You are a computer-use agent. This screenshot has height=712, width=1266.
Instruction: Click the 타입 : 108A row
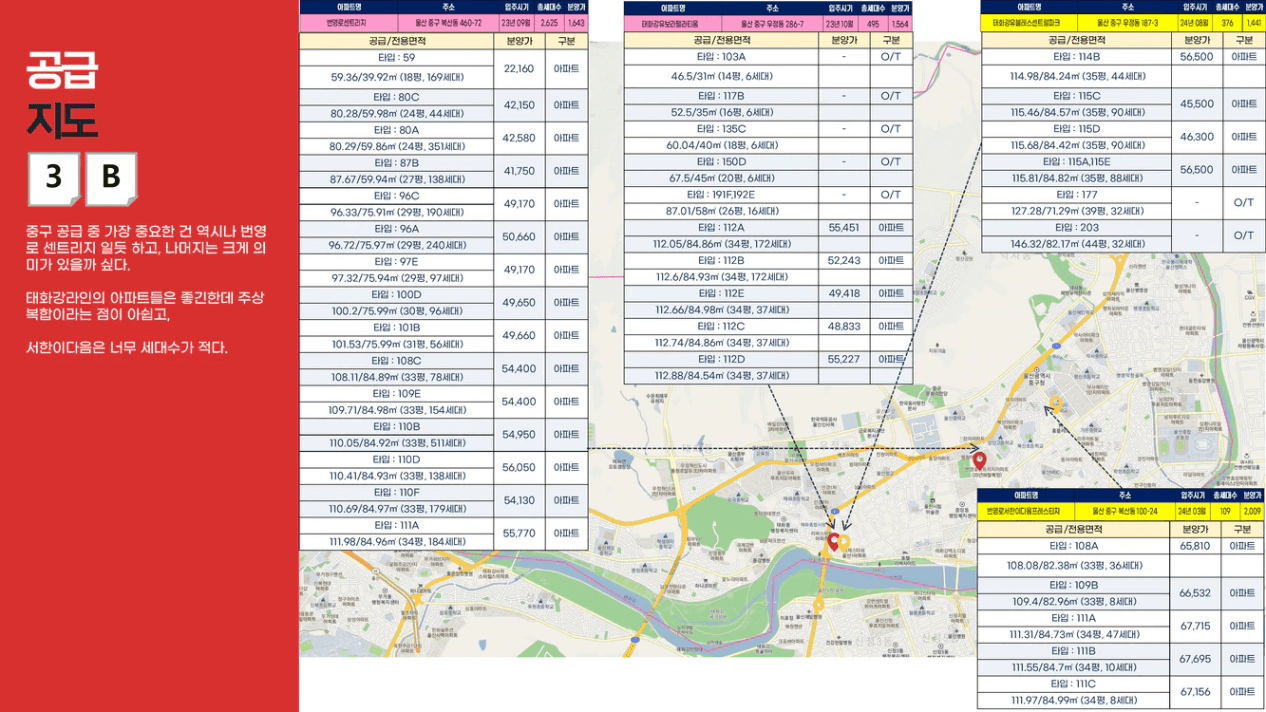[1073, 546]
